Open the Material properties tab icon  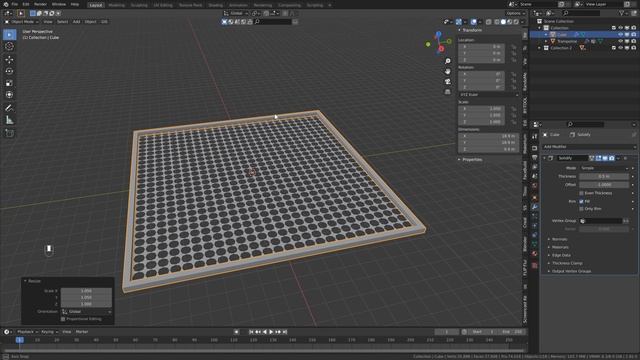pos(535,253)
